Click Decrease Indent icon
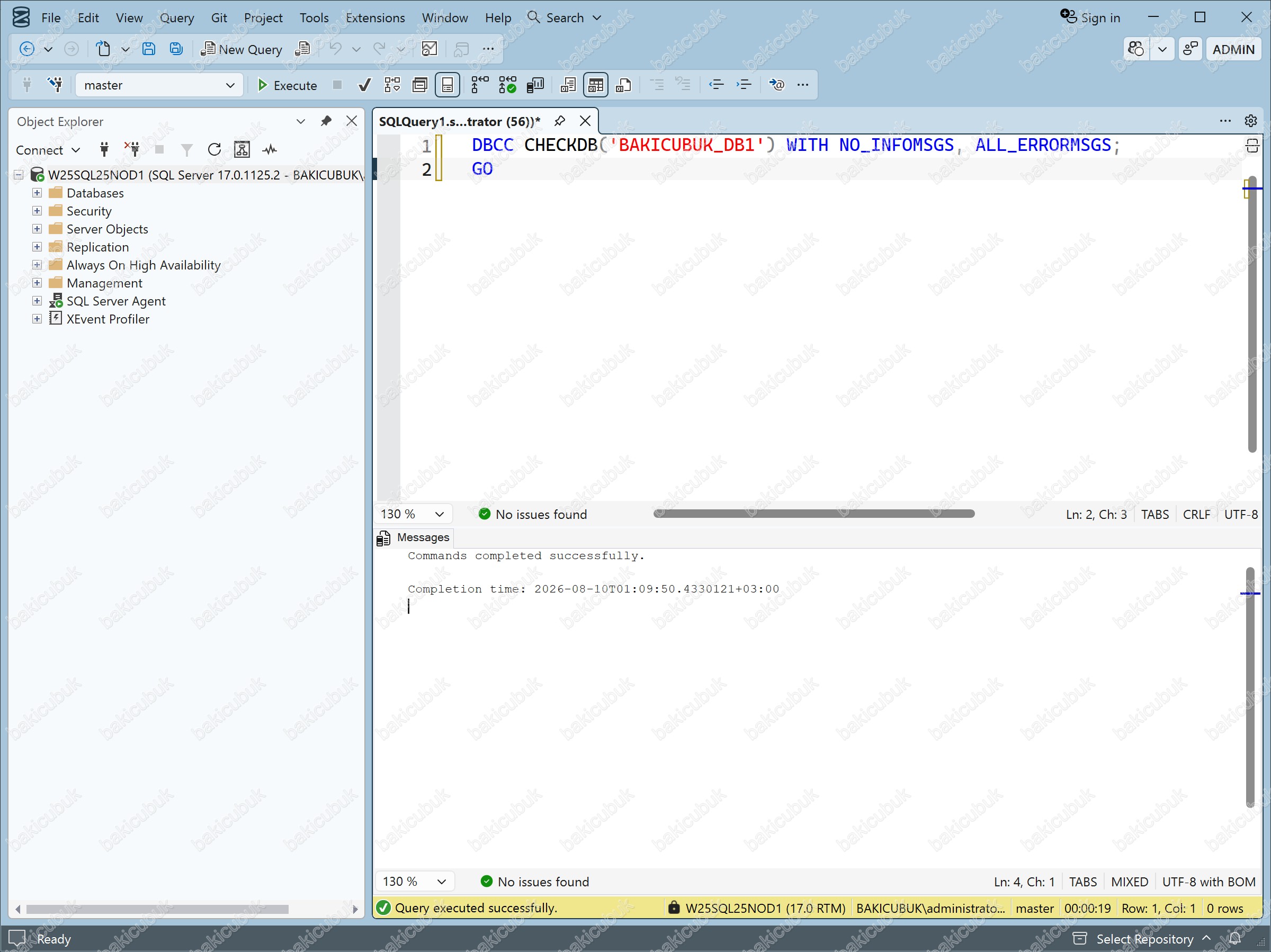The height and width of the screenshot is (952, 1271). point(716,85)
